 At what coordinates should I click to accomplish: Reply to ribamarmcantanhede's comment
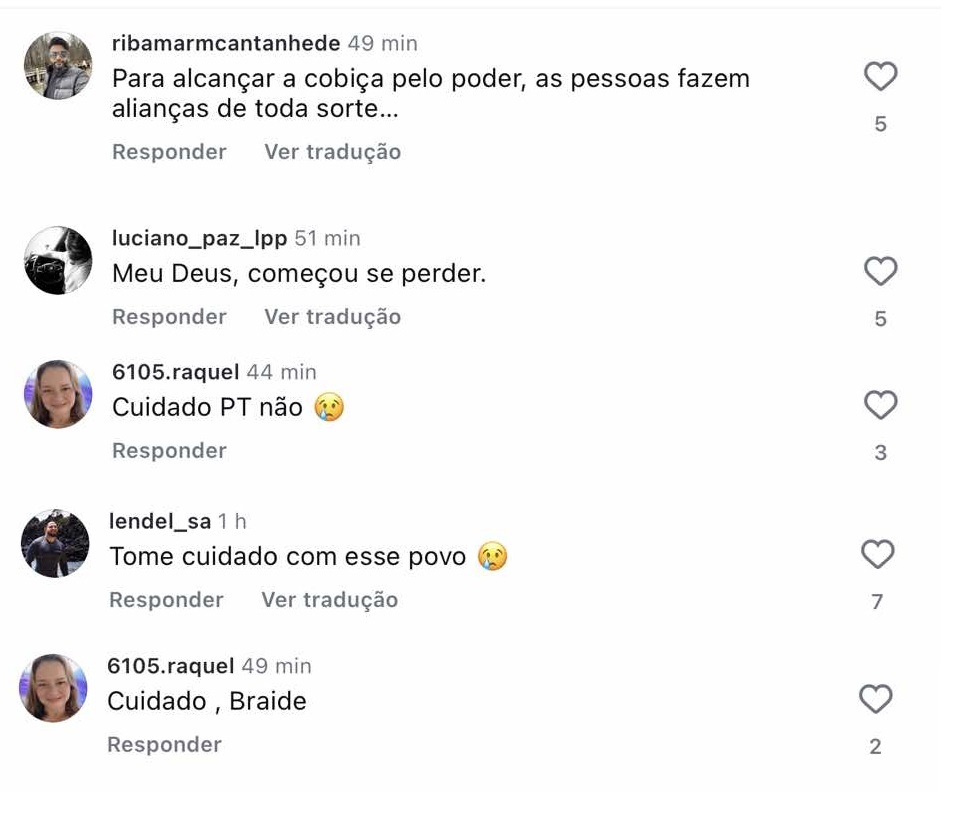tap(169, 152)
